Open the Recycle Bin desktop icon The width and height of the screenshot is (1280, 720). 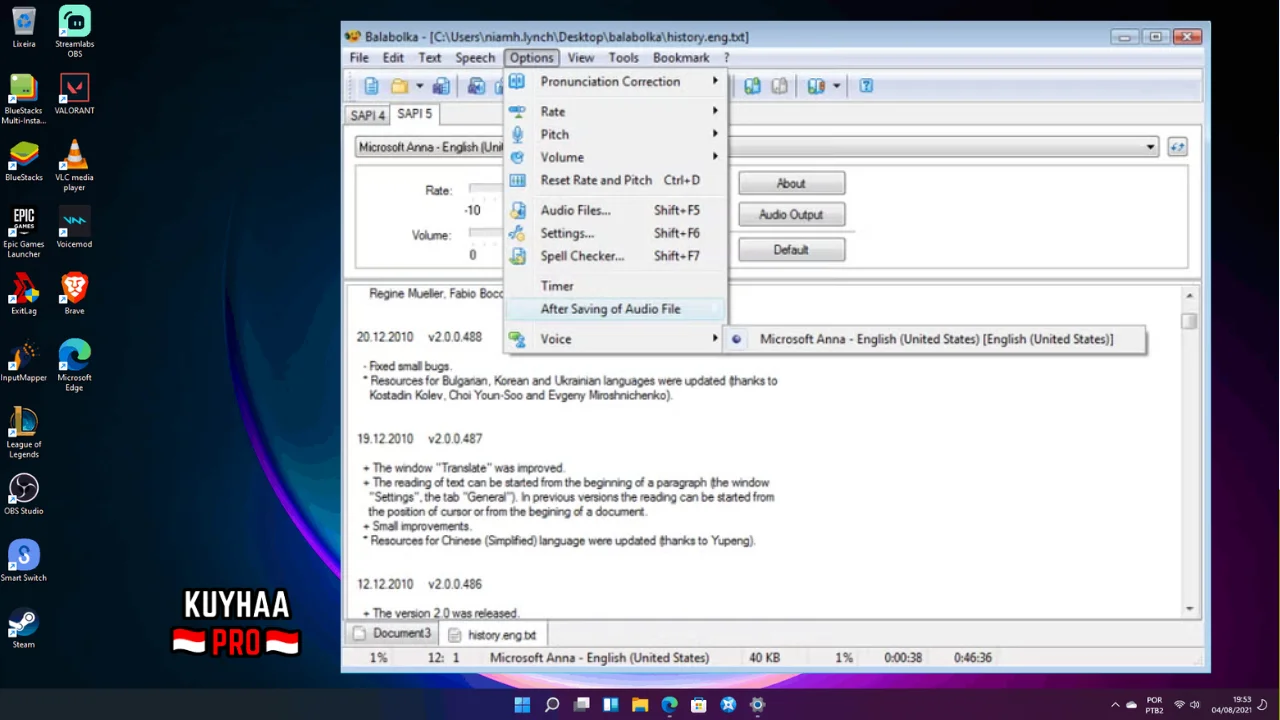[x=24, y=27]
